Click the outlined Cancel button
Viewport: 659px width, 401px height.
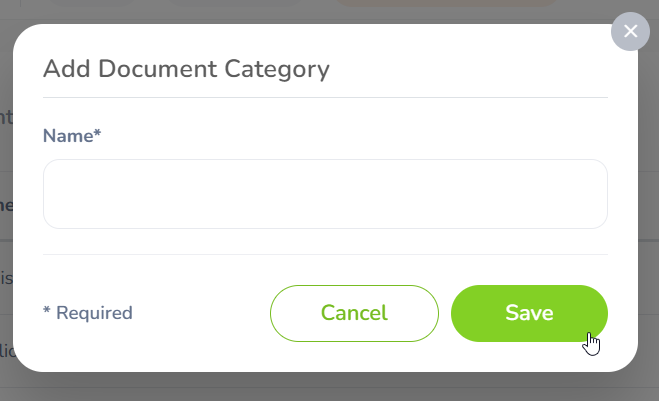pyautogui.click(x=354, y=313)
